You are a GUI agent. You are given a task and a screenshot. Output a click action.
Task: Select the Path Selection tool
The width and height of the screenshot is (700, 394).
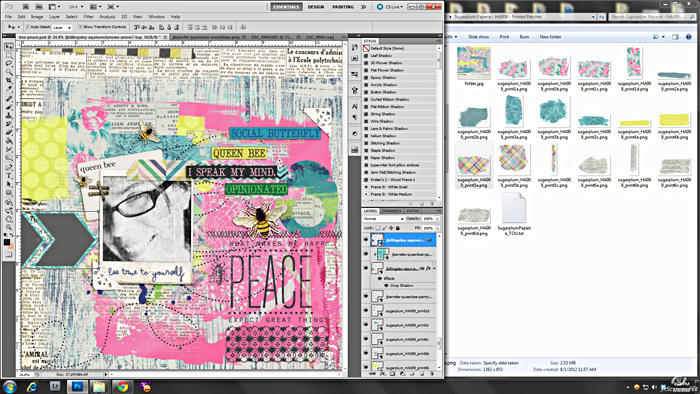pos(9,184)
